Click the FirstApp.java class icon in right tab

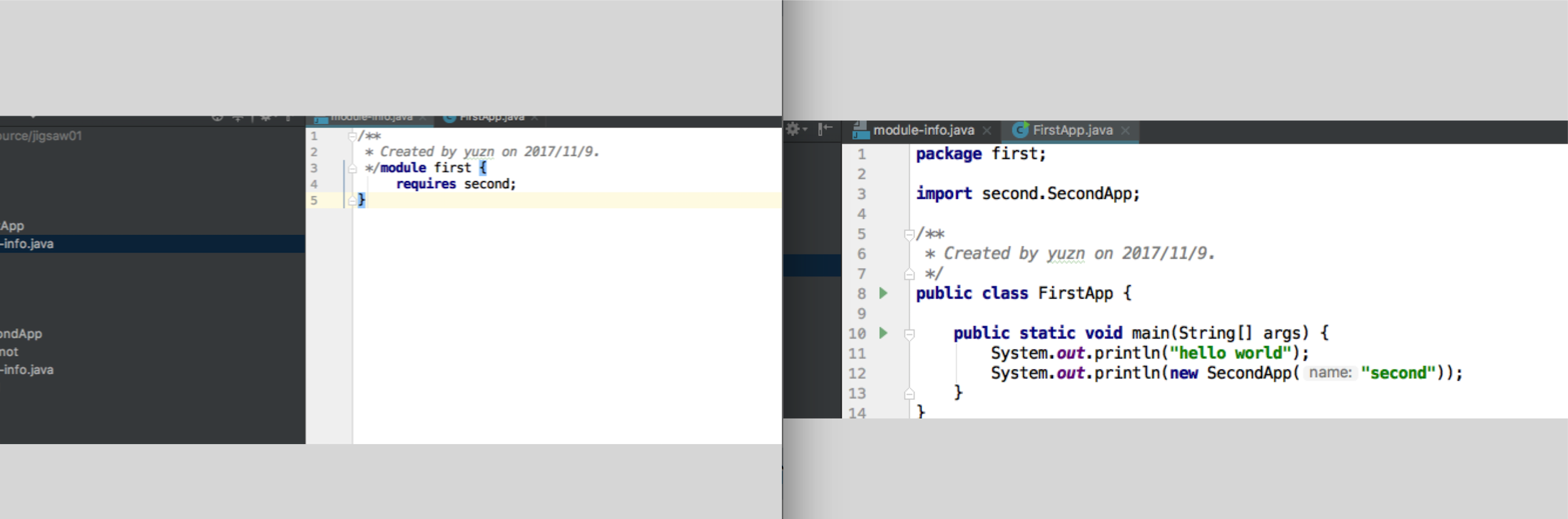coord(1020,130)
